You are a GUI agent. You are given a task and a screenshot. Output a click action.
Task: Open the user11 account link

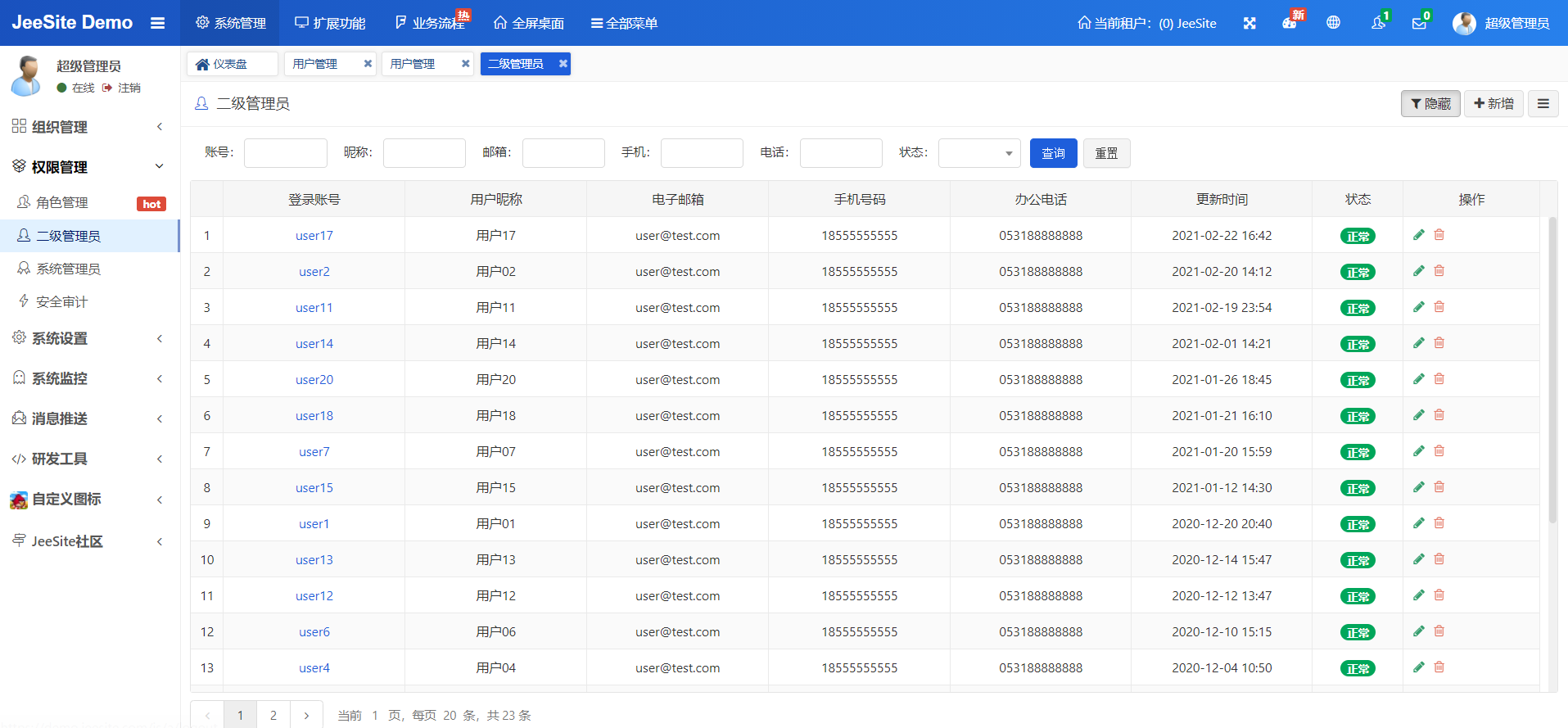[x=314, y=308]
